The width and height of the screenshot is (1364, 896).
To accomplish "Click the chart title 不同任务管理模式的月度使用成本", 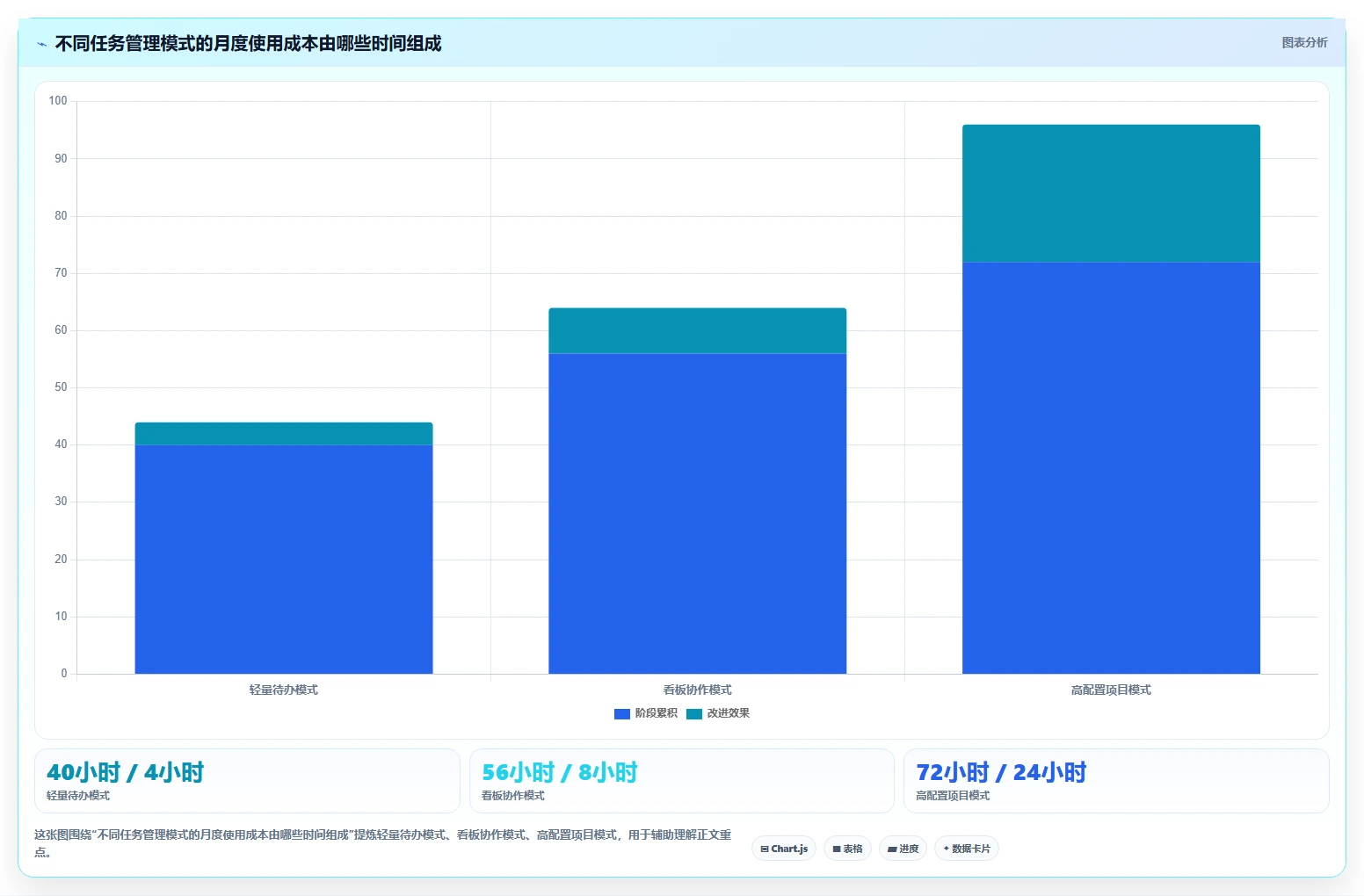I will click(x=248, y=43).
